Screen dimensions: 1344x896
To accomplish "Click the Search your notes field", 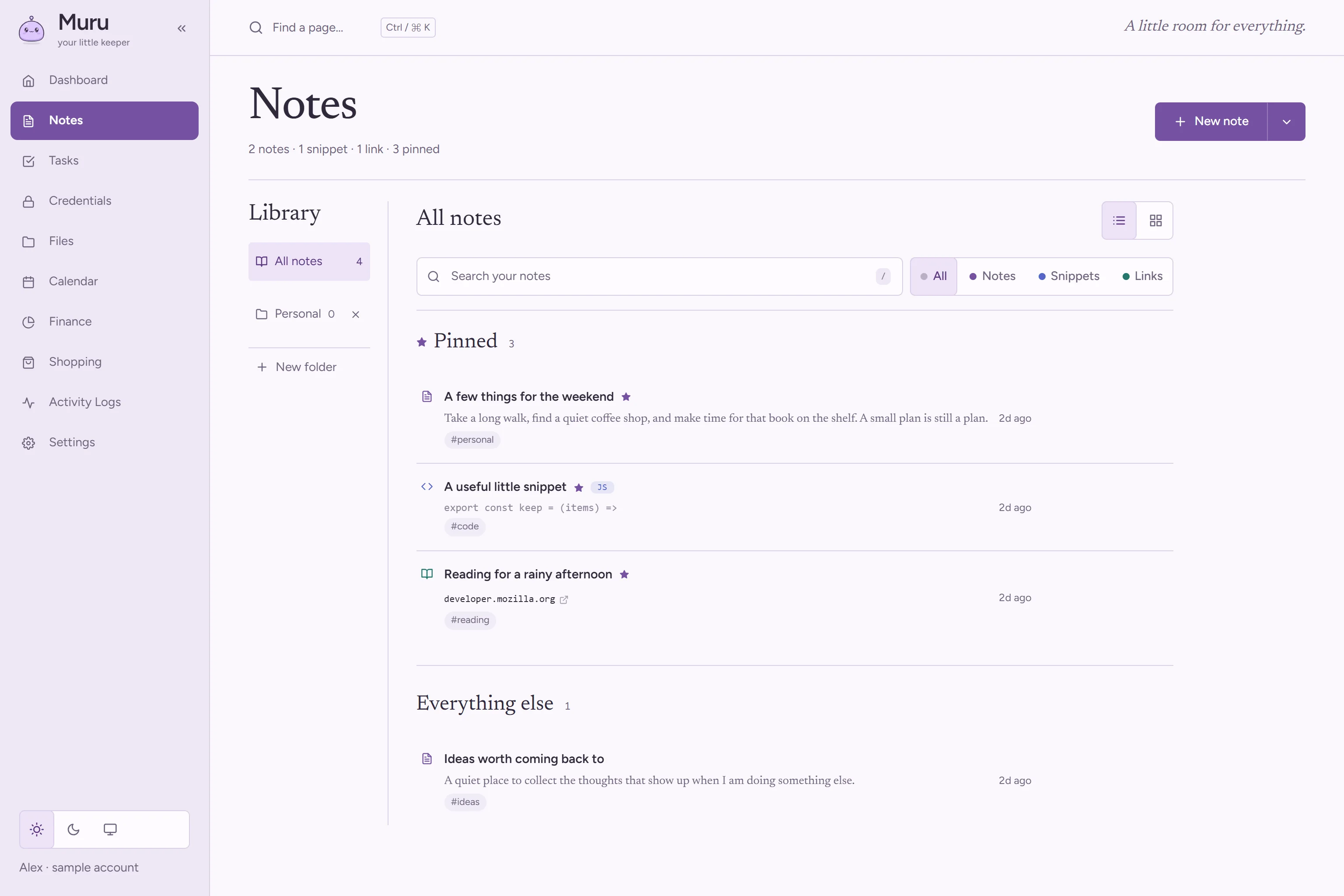I will pos(659,276).
